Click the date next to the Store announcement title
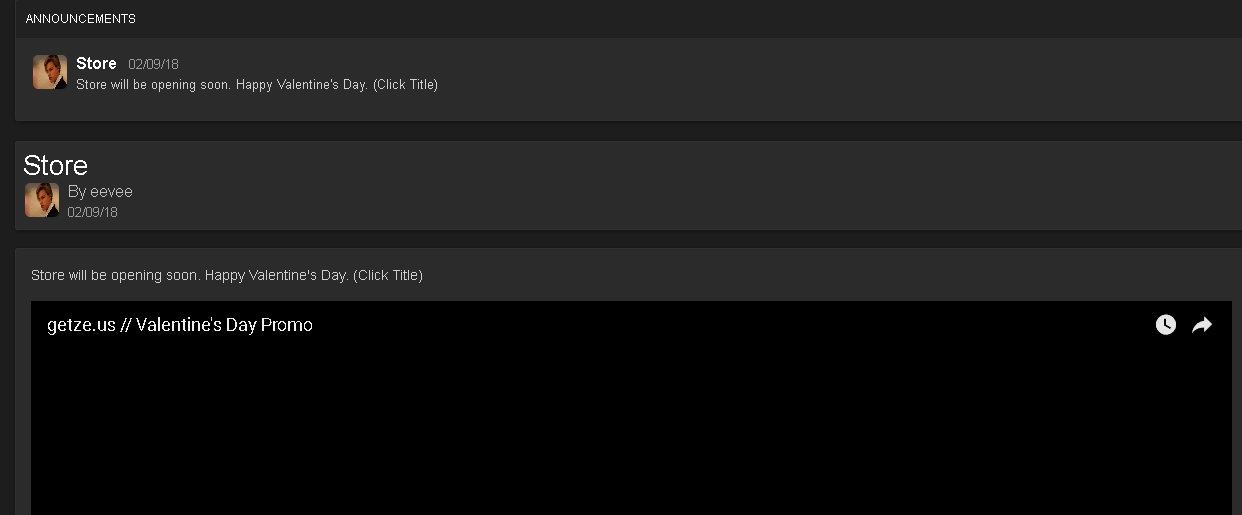Image resolution: width=1242 pixels, height=515 pixels. click(x=153, y=65)
